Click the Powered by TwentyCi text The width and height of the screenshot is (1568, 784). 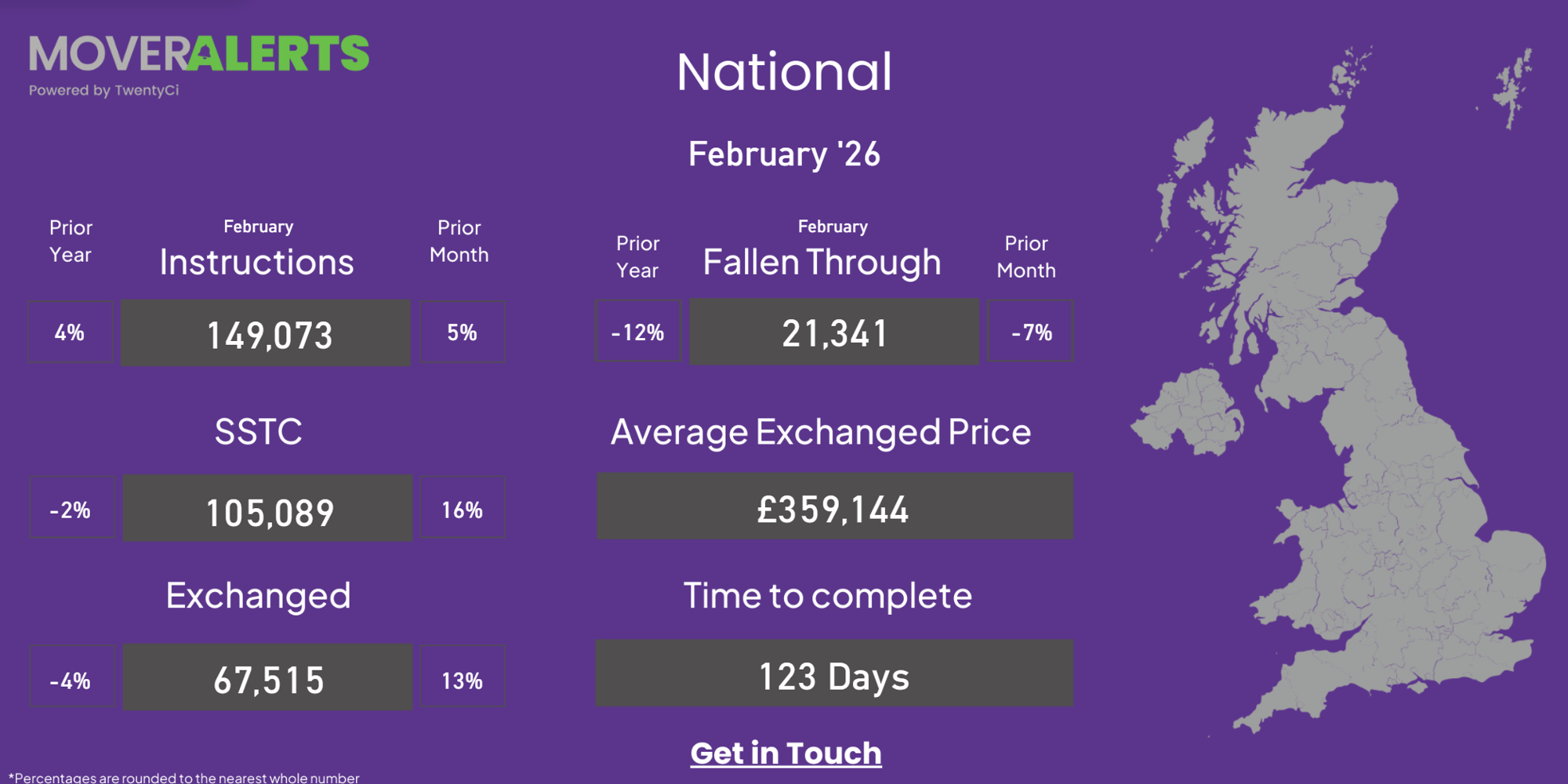coord(104,91)
